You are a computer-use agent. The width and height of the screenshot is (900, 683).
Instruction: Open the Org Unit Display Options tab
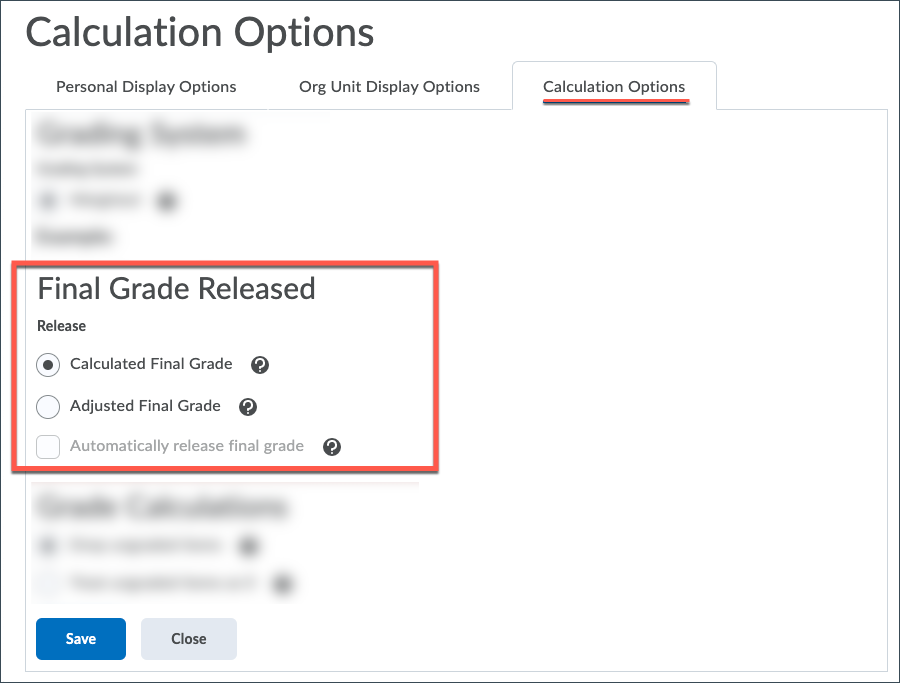pyautogui.click(x=389, y=87)
